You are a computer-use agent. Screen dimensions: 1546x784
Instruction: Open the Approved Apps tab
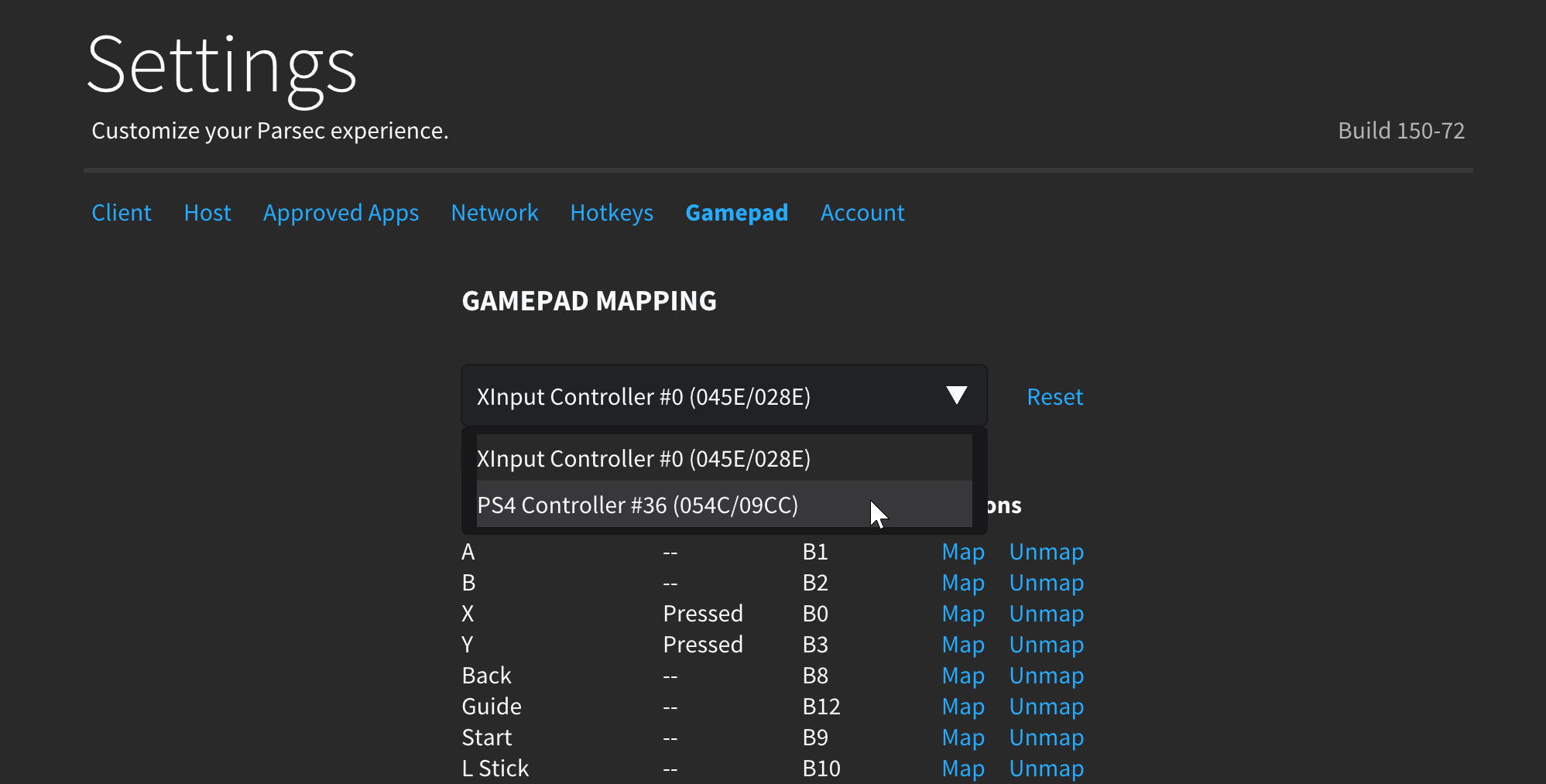click(x=341, y=213)
